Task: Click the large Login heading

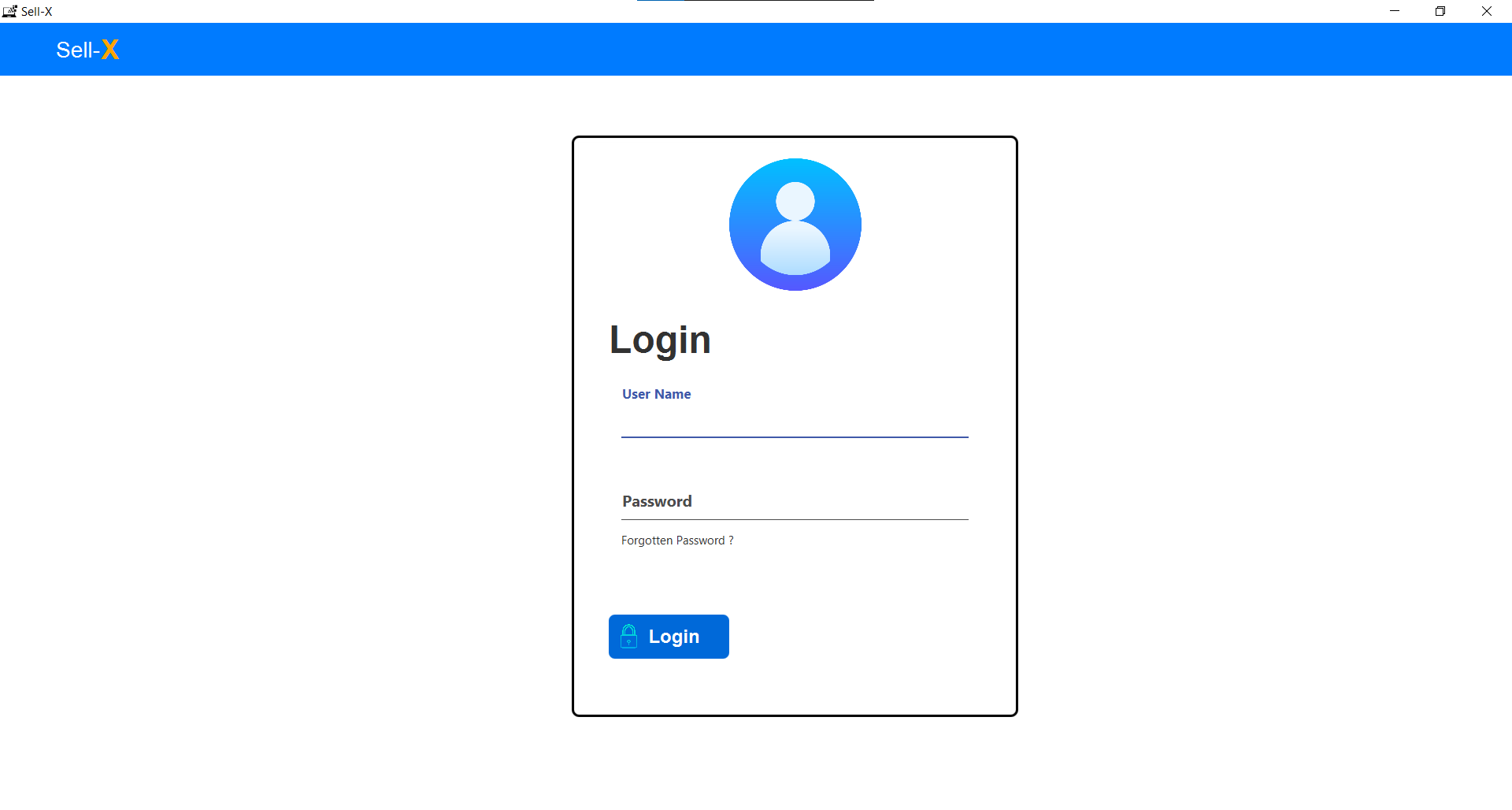Action: (x=660, y=340)
